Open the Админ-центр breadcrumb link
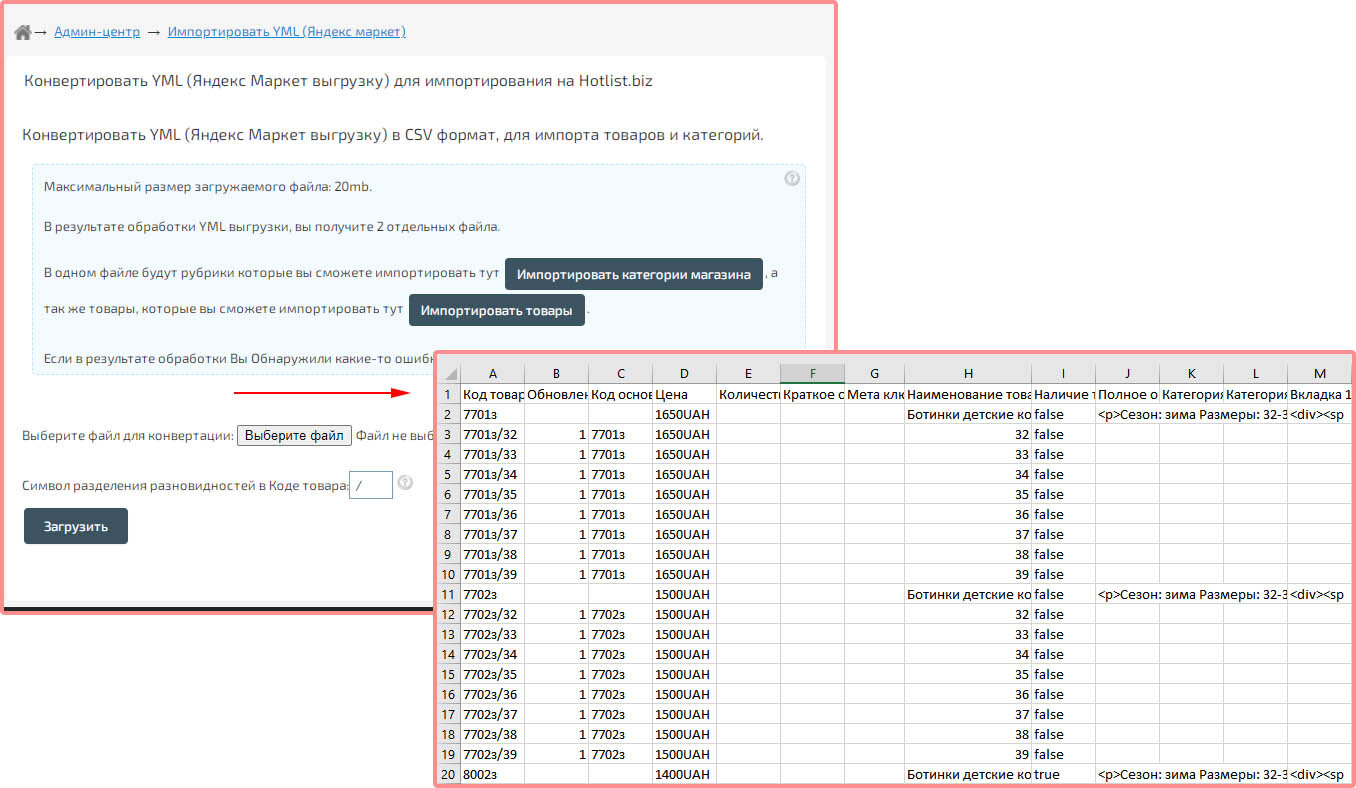 click(x=97, y=32)
